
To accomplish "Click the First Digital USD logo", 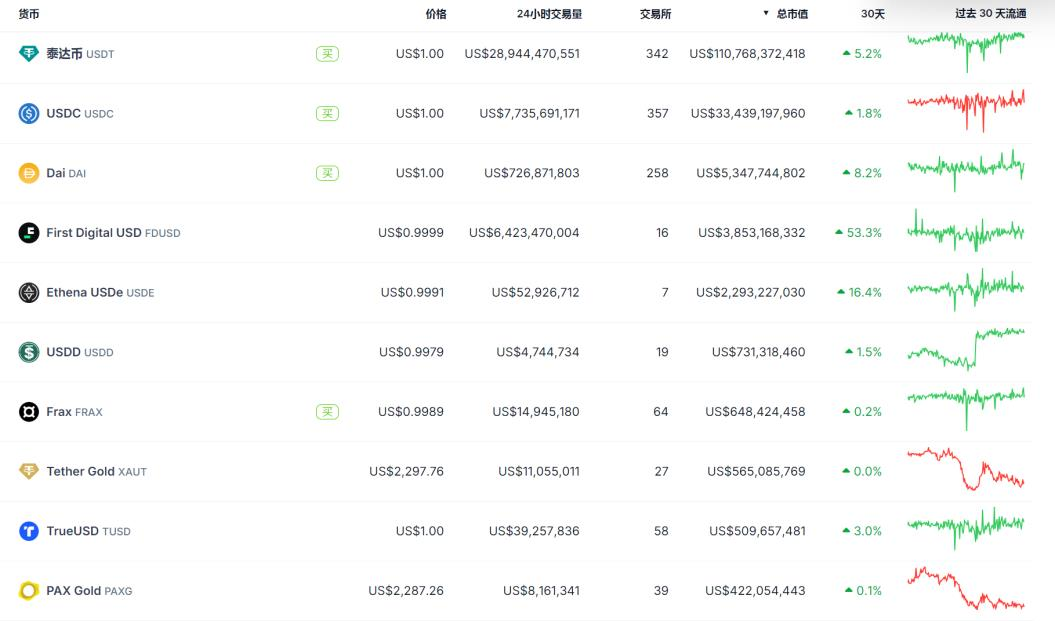I will [x=29, y=233].
